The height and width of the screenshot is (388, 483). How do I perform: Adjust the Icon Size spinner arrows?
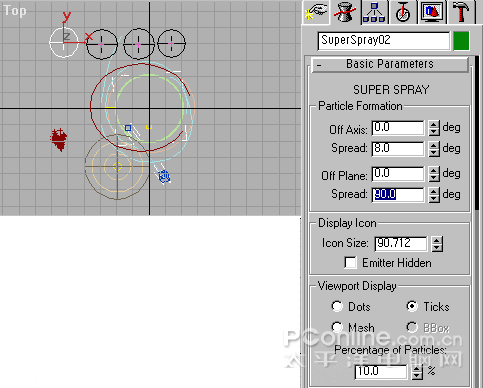(x=437, y=244)
